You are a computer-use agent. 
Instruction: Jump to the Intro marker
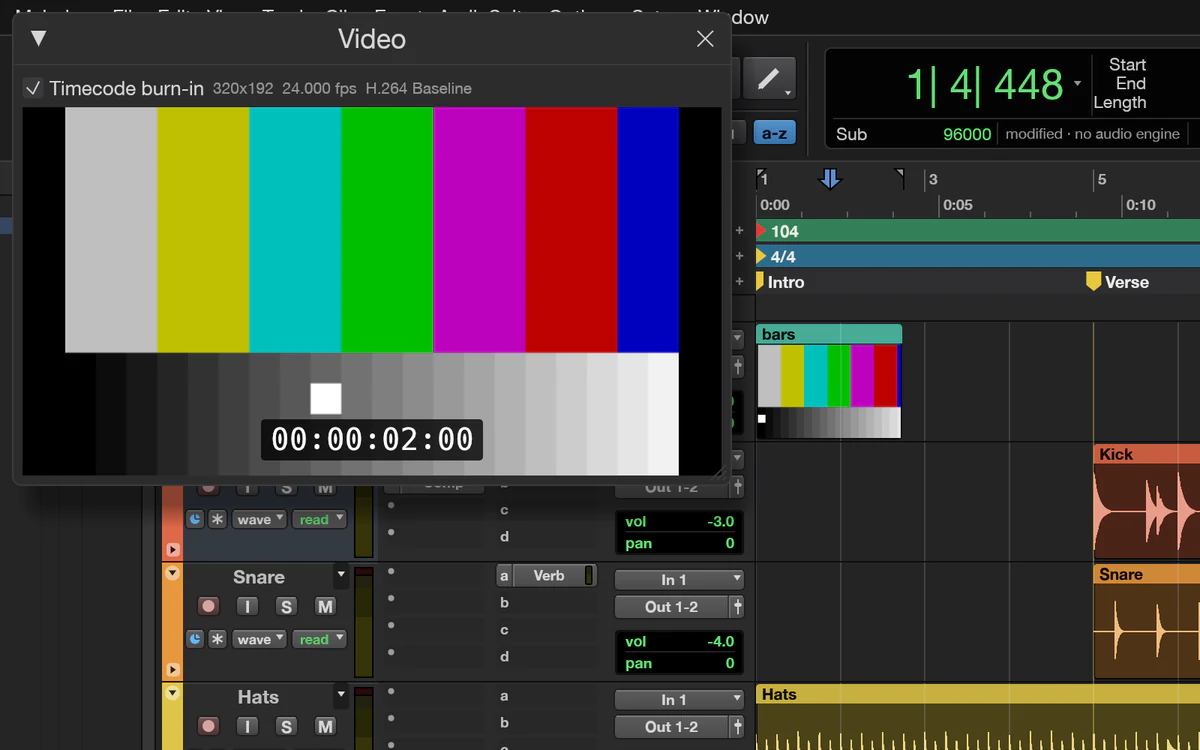[780, 282]
